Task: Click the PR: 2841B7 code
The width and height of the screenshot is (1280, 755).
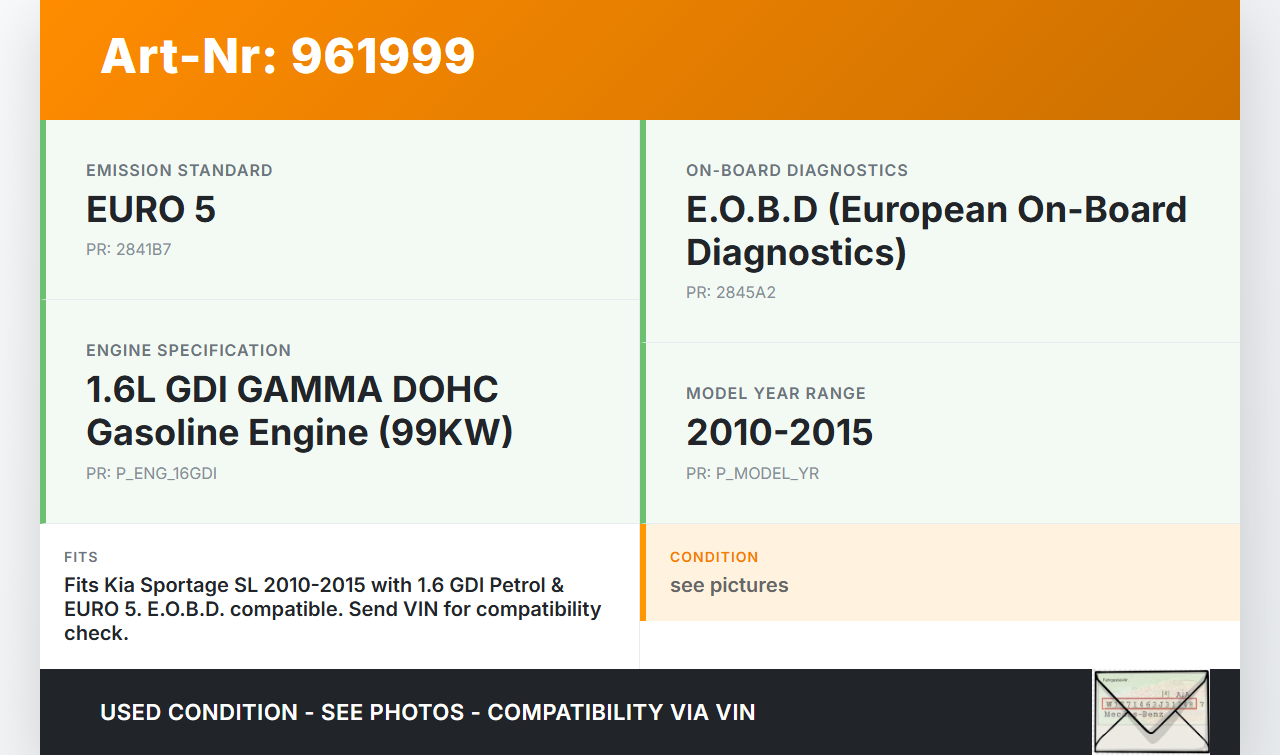Action: pyautogui.click(x=128, y=249)
